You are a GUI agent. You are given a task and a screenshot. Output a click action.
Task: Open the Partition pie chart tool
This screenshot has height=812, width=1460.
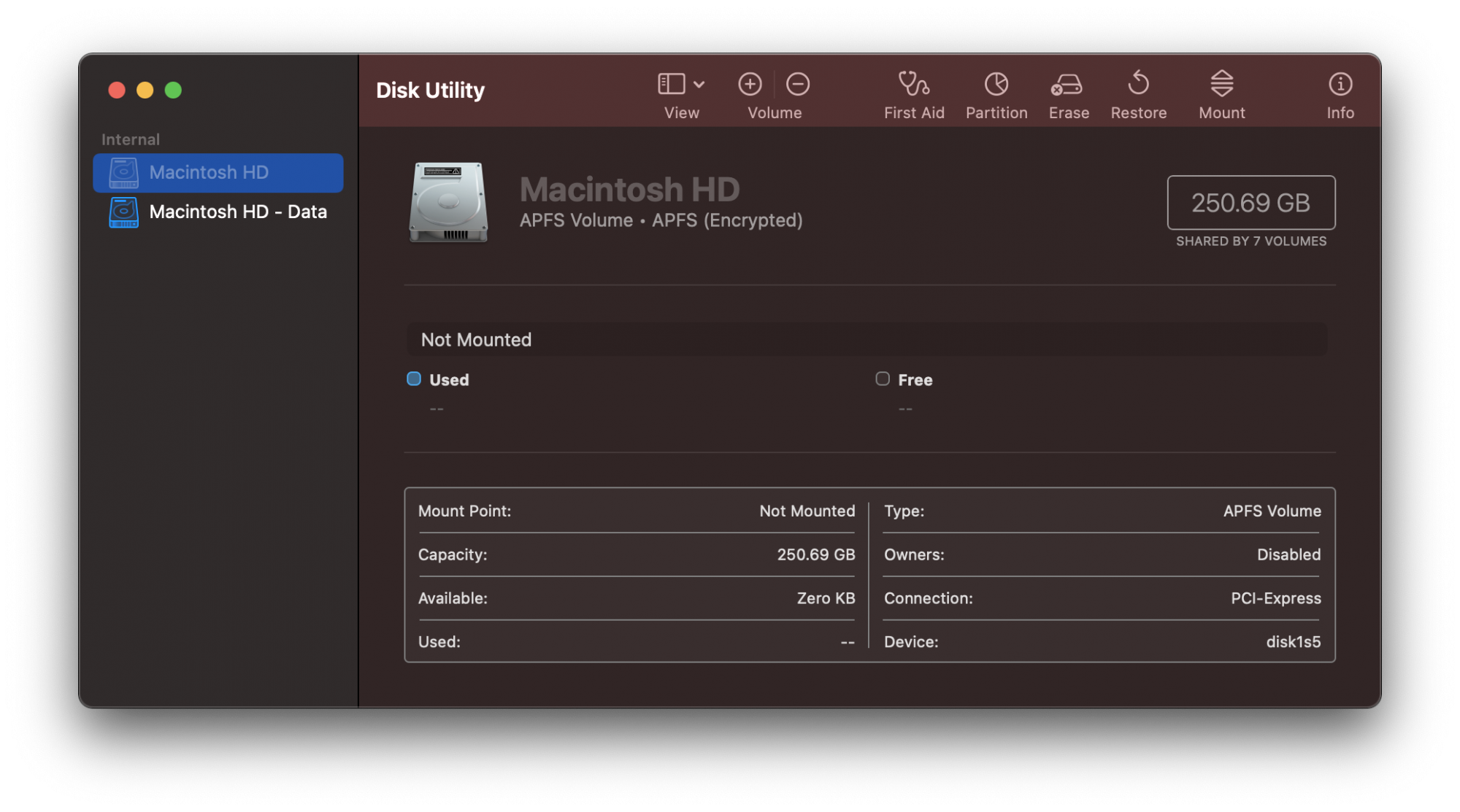click(x=996, y=85)
